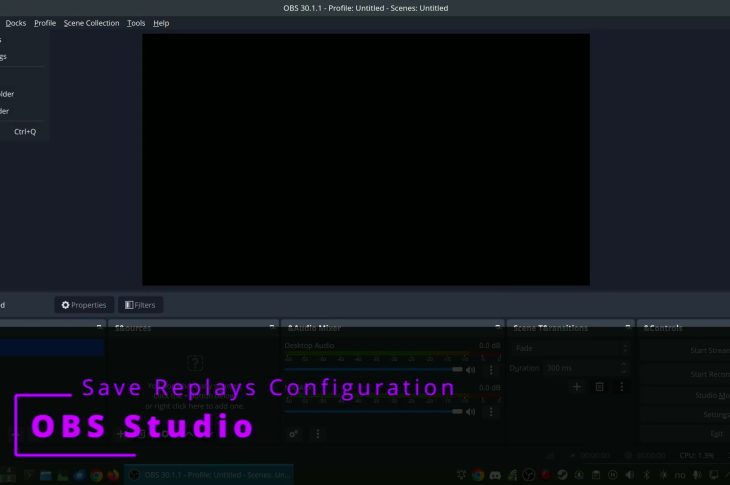This screenshot has height=485, width=730.
Task: Remove transition with the trash icon
Action: (x=600, y=387)
